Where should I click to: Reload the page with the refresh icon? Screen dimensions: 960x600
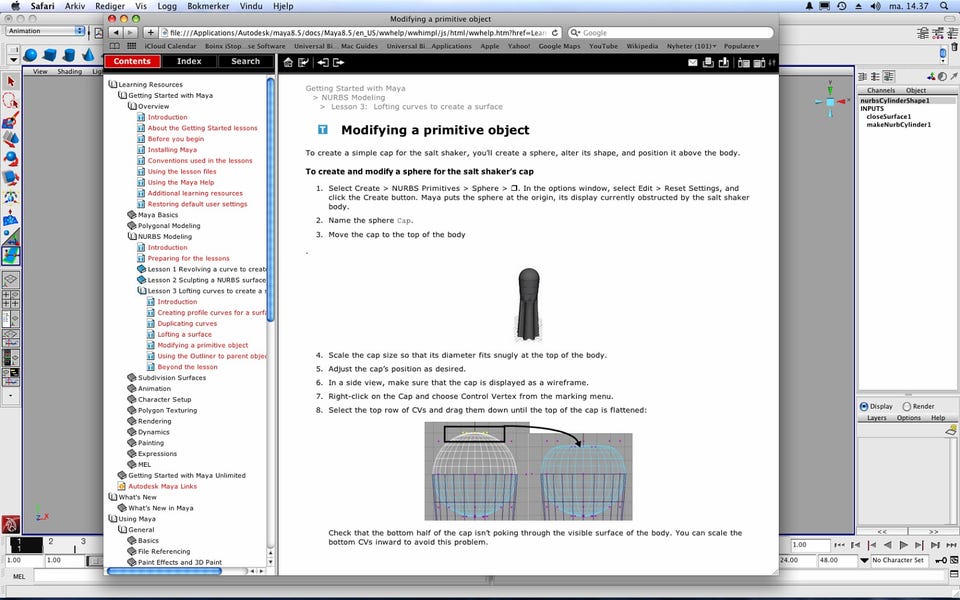[x=555, y=33]
